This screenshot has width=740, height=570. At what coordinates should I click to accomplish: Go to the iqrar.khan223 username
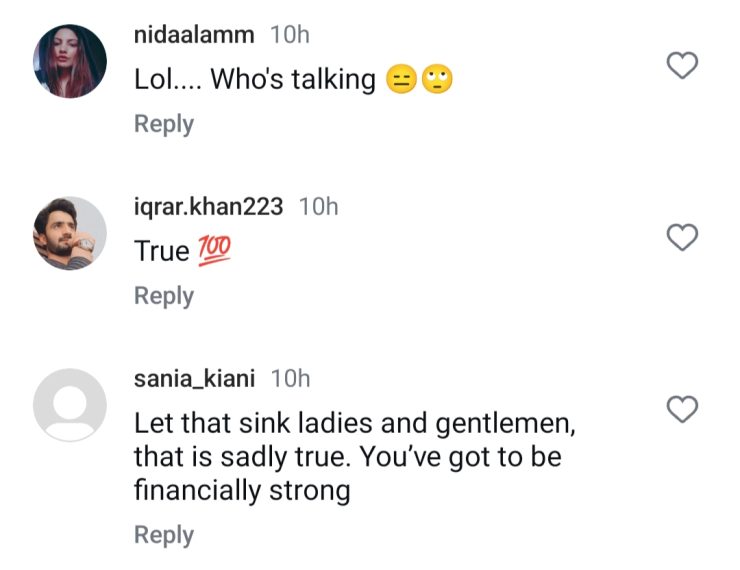pos(209,207)
